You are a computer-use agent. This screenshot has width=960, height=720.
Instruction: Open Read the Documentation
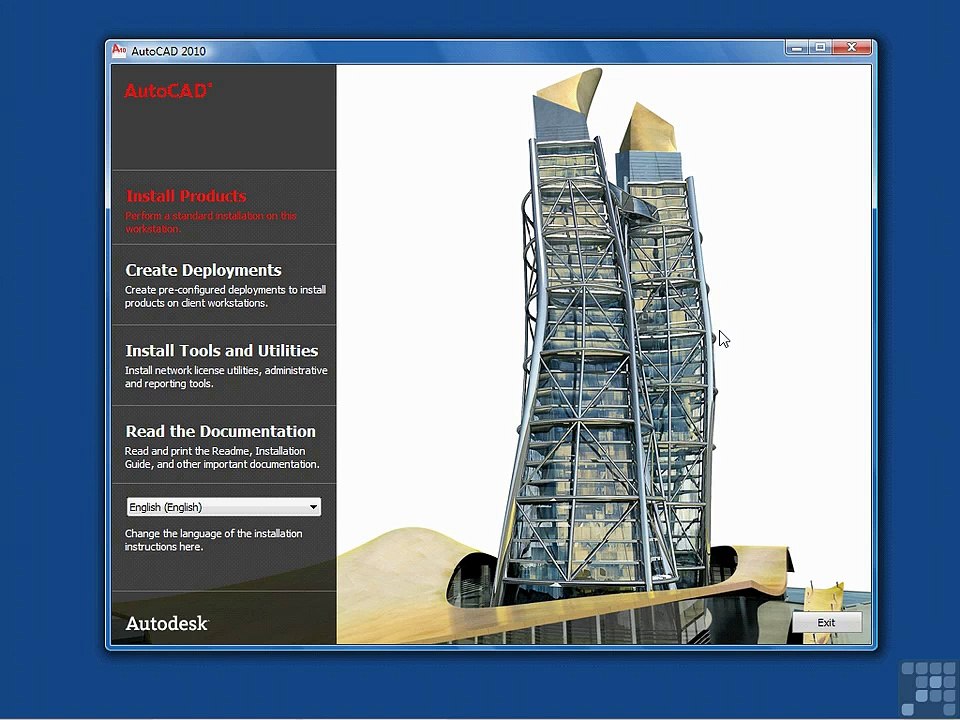tap(220, 431)
